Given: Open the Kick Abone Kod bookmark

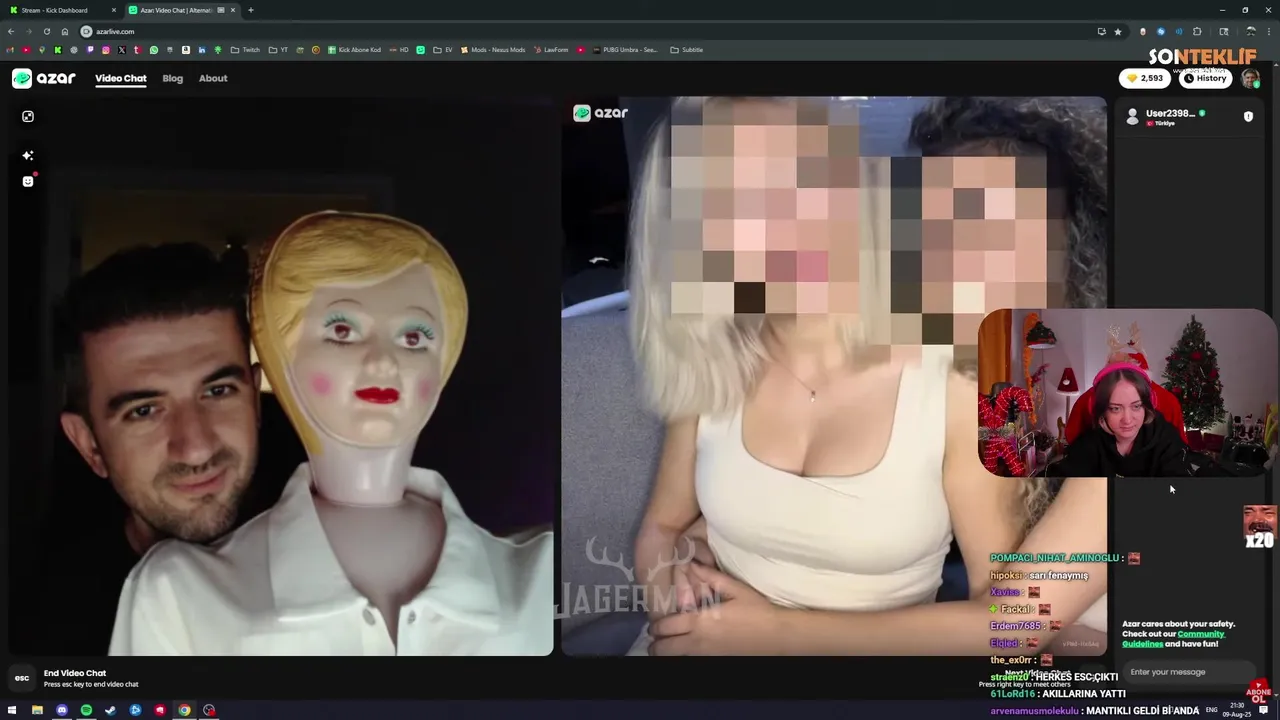Looking at the screenshot, I should pos(355,50).
